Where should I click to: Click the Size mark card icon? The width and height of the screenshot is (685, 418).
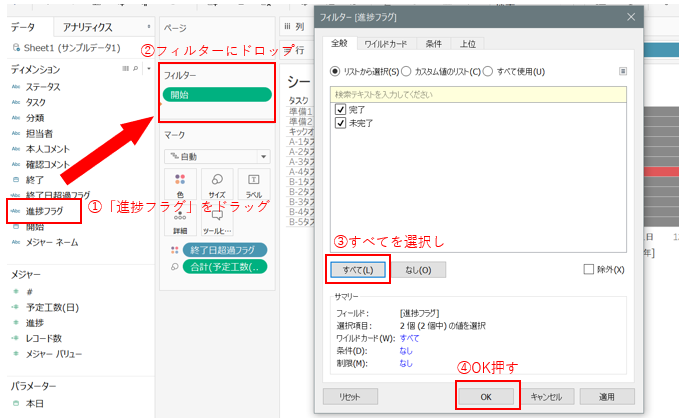coord(217,179)
